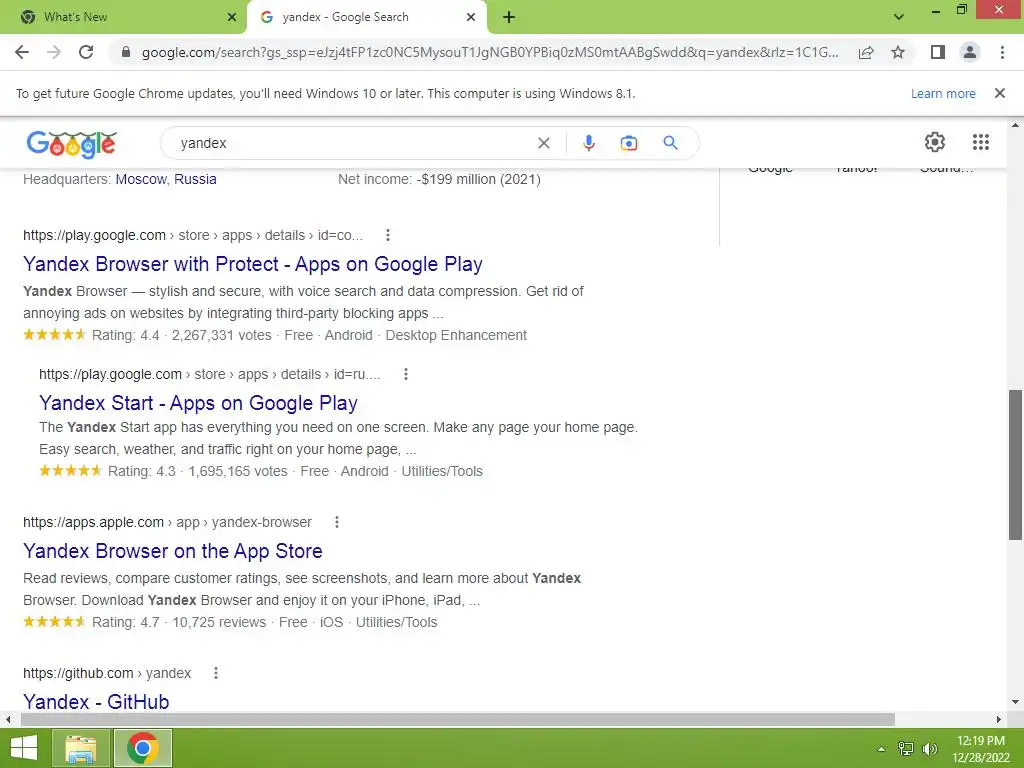Switch to What's New tab
1024x768 pixels.
coord(123,17)
